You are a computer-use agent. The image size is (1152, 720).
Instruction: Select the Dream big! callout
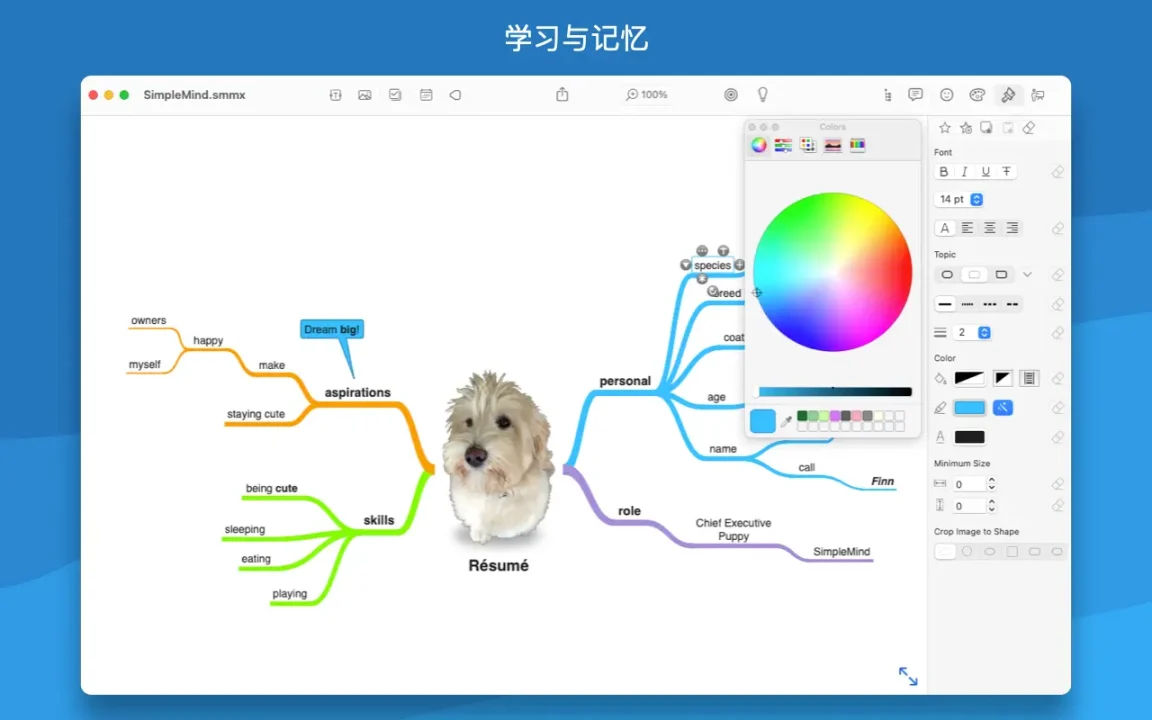tap(332, 329)
